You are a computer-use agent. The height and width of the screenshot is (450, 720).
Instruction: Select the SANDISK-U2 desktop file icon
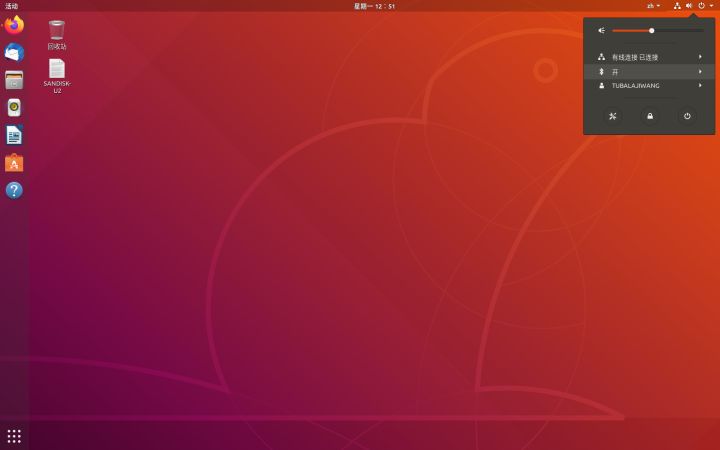57,76
